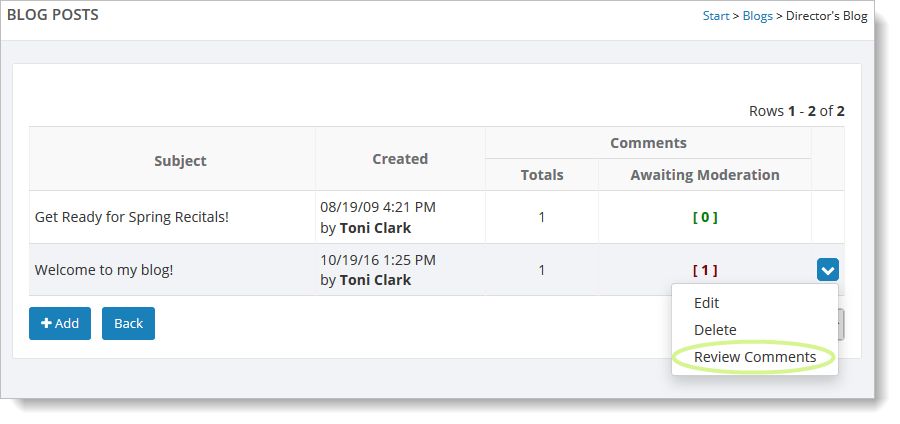Click the Awaiting Moderation column header
The image size is (900, 424).
[705, 175]
